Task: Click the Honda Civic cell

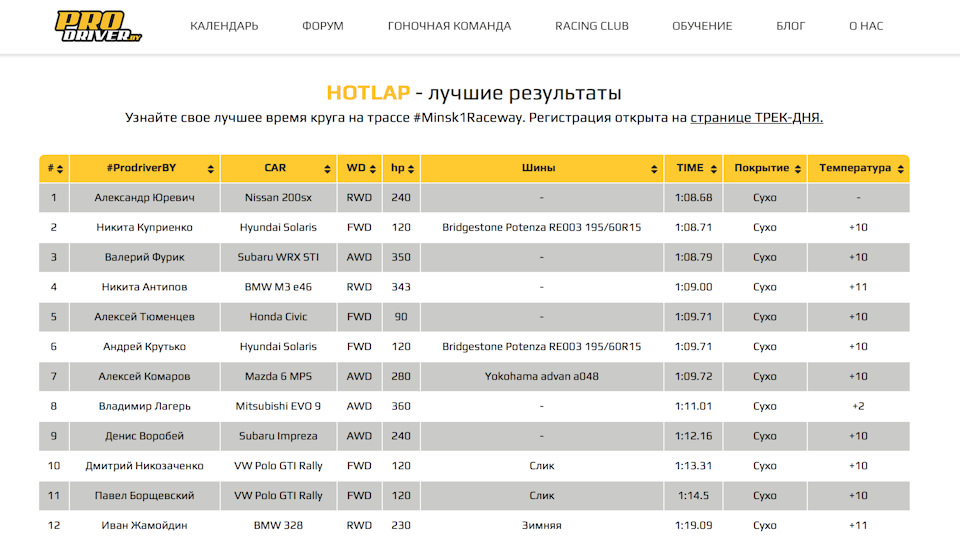Action: click(x=278, y=317)
